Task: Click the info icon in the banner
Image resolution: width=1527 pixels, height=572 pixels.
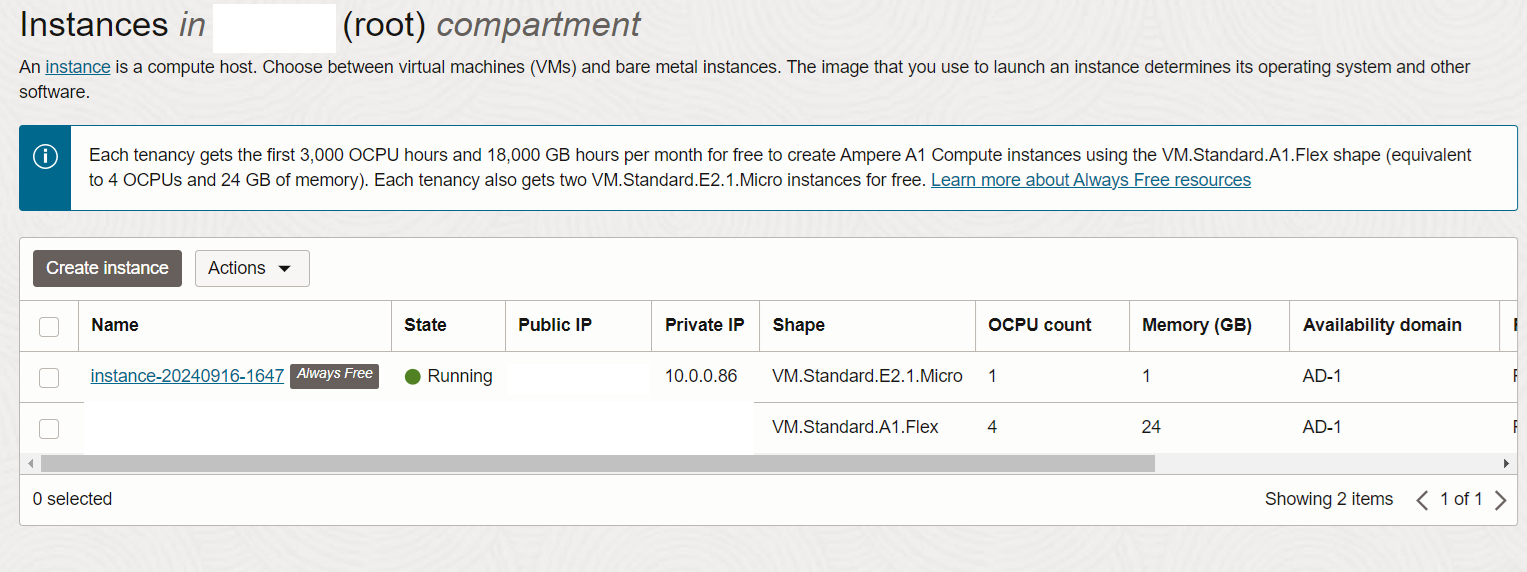Action: click(x=45, y=157)
